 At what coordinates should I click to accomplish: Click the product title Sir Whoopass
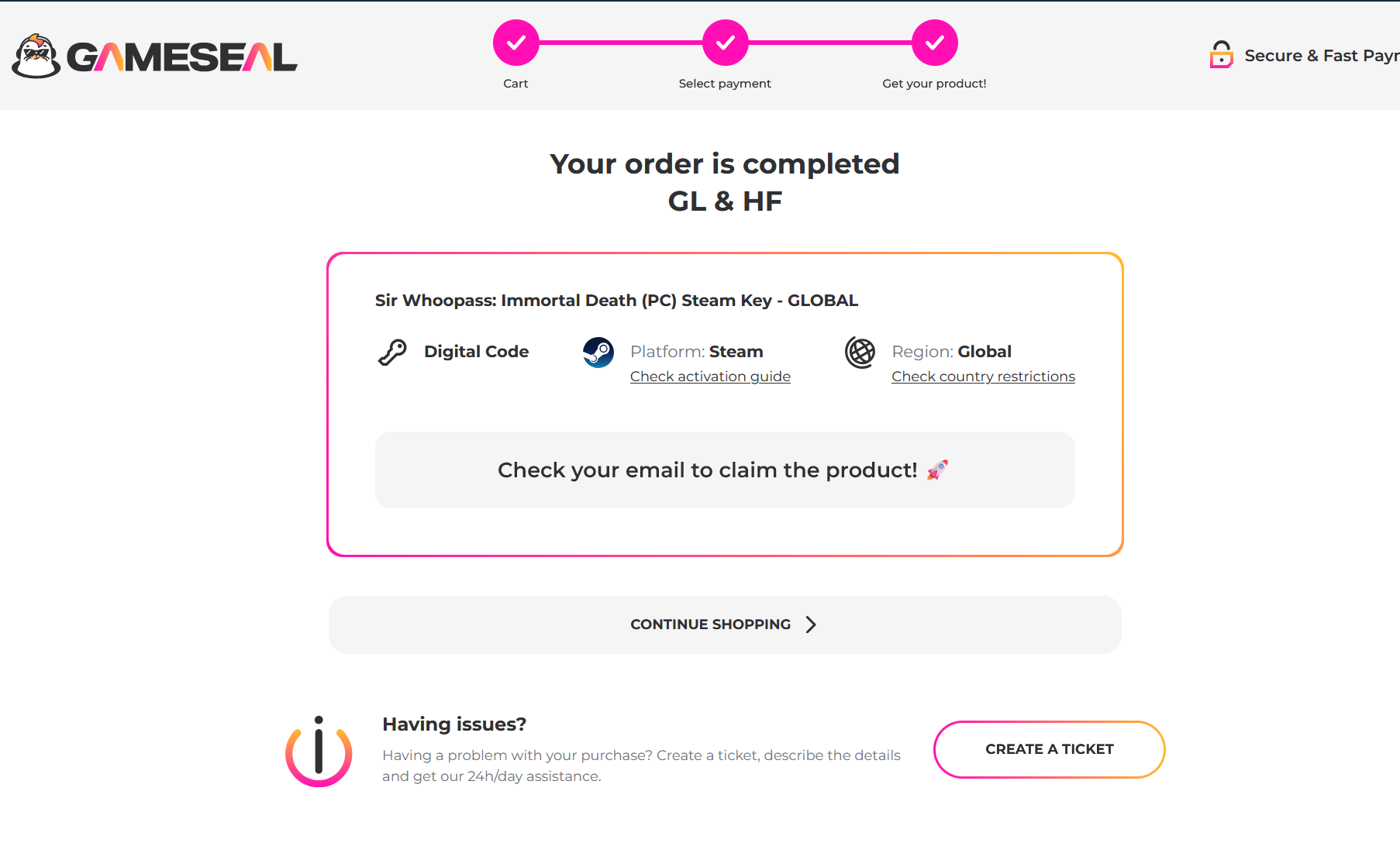pyautogui.click(x=616, y=301)
